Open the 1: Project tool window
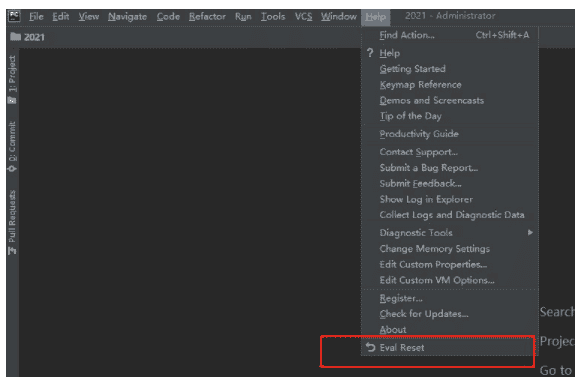 13,79
